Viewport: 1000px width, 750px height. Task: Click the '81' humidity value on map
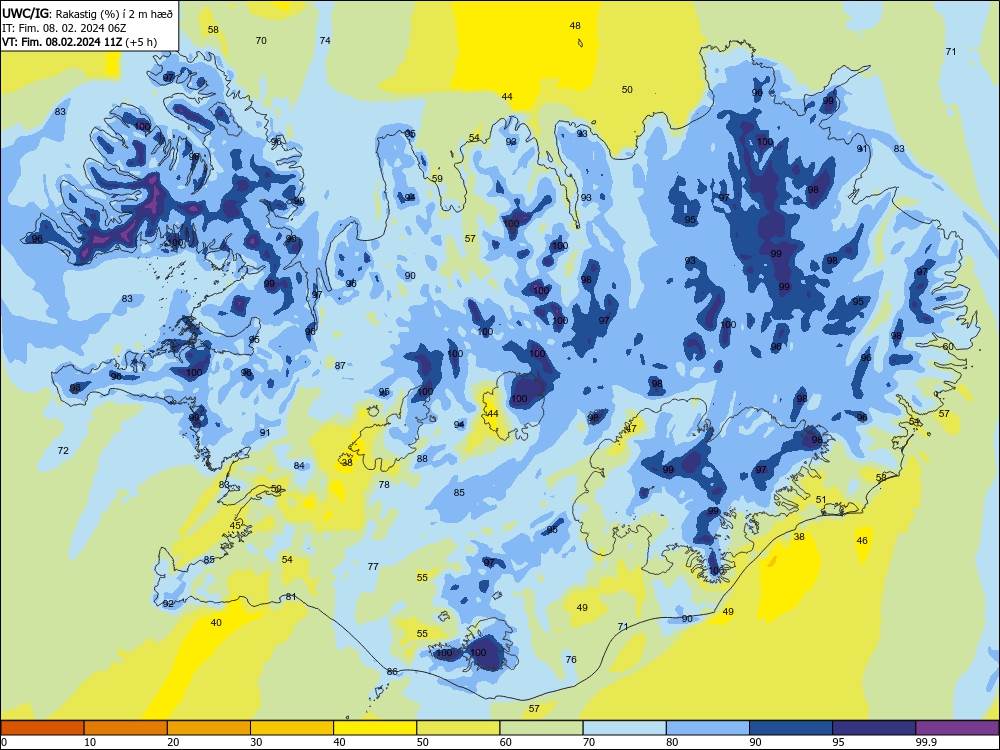pyautogui.click(x=291, y=596)
